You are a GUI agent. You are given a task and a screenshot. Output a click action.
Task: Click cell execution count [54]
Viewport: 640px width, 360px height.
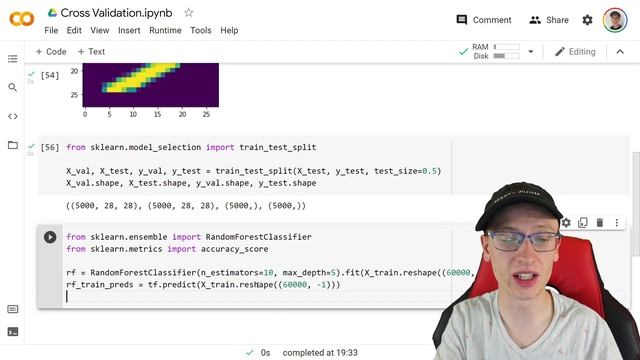50,76
